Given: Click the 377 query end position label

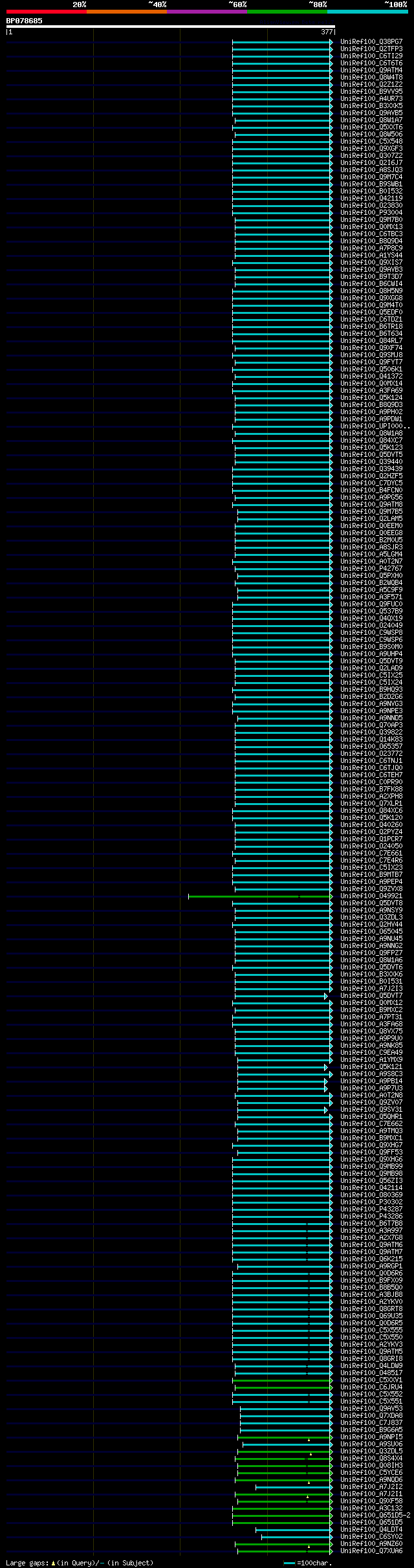Looking at the screenshot, I should [x=327, y=32].
